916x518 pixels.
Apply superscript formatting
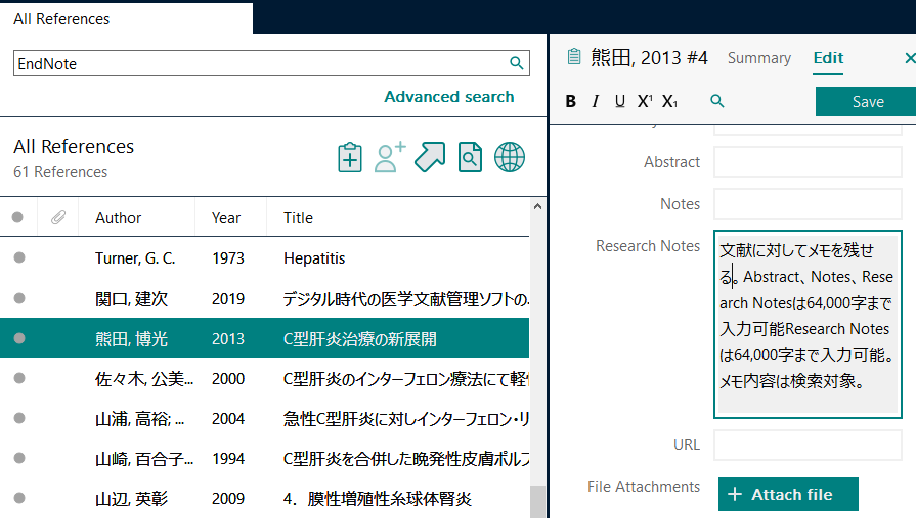[x=645, y=102]
